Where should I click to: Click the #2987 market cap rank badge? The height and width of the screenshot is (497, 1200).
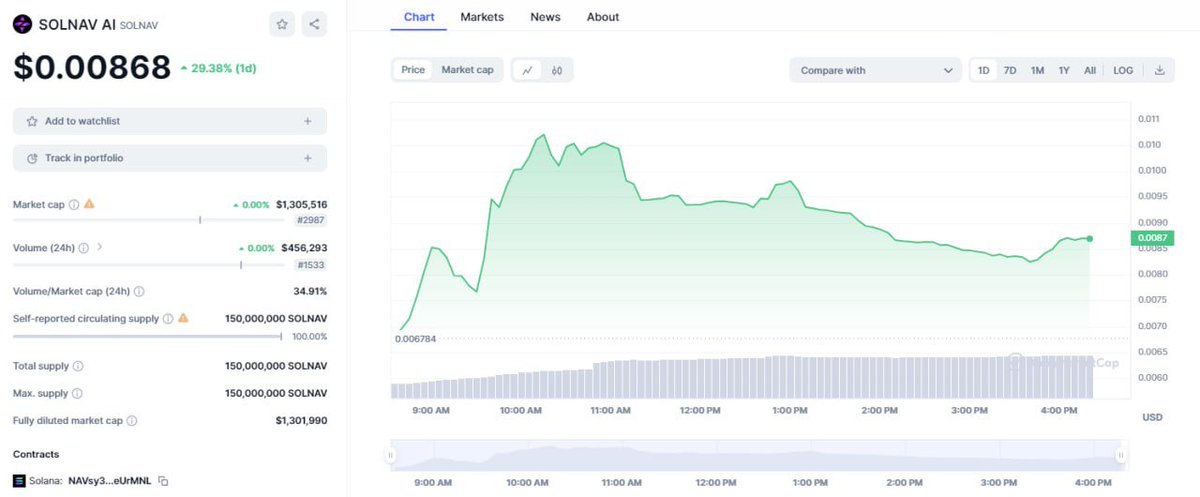pos(310,220)
